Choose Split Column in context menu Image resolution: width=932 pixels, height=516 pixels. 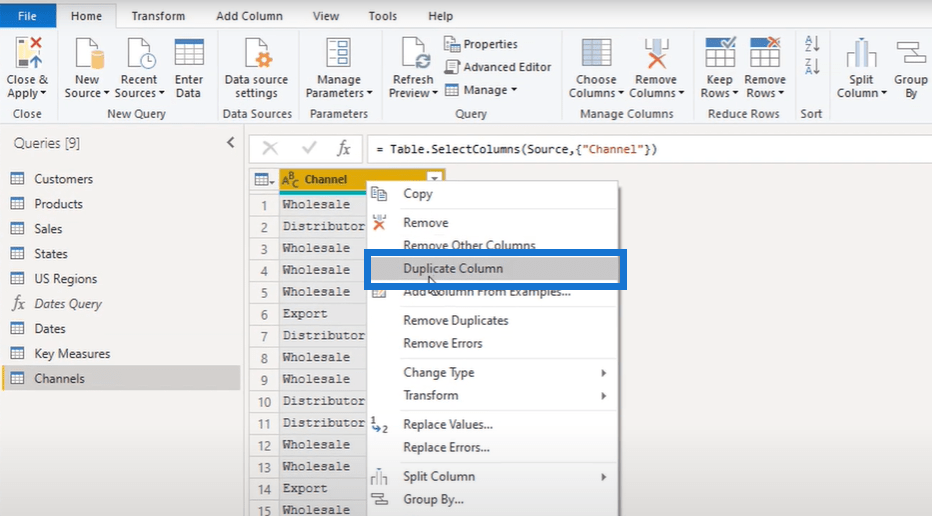pos(493,476)
